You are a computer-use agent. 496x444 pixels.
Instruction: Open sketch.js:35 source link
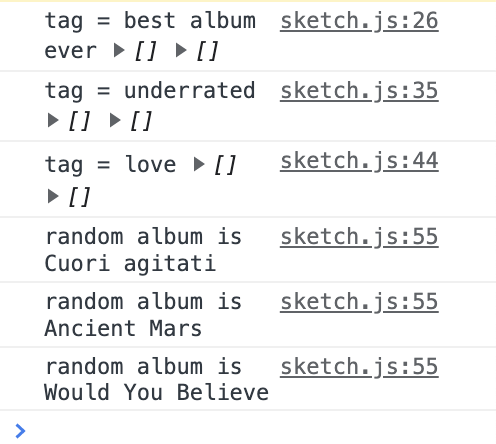point(359,91)
